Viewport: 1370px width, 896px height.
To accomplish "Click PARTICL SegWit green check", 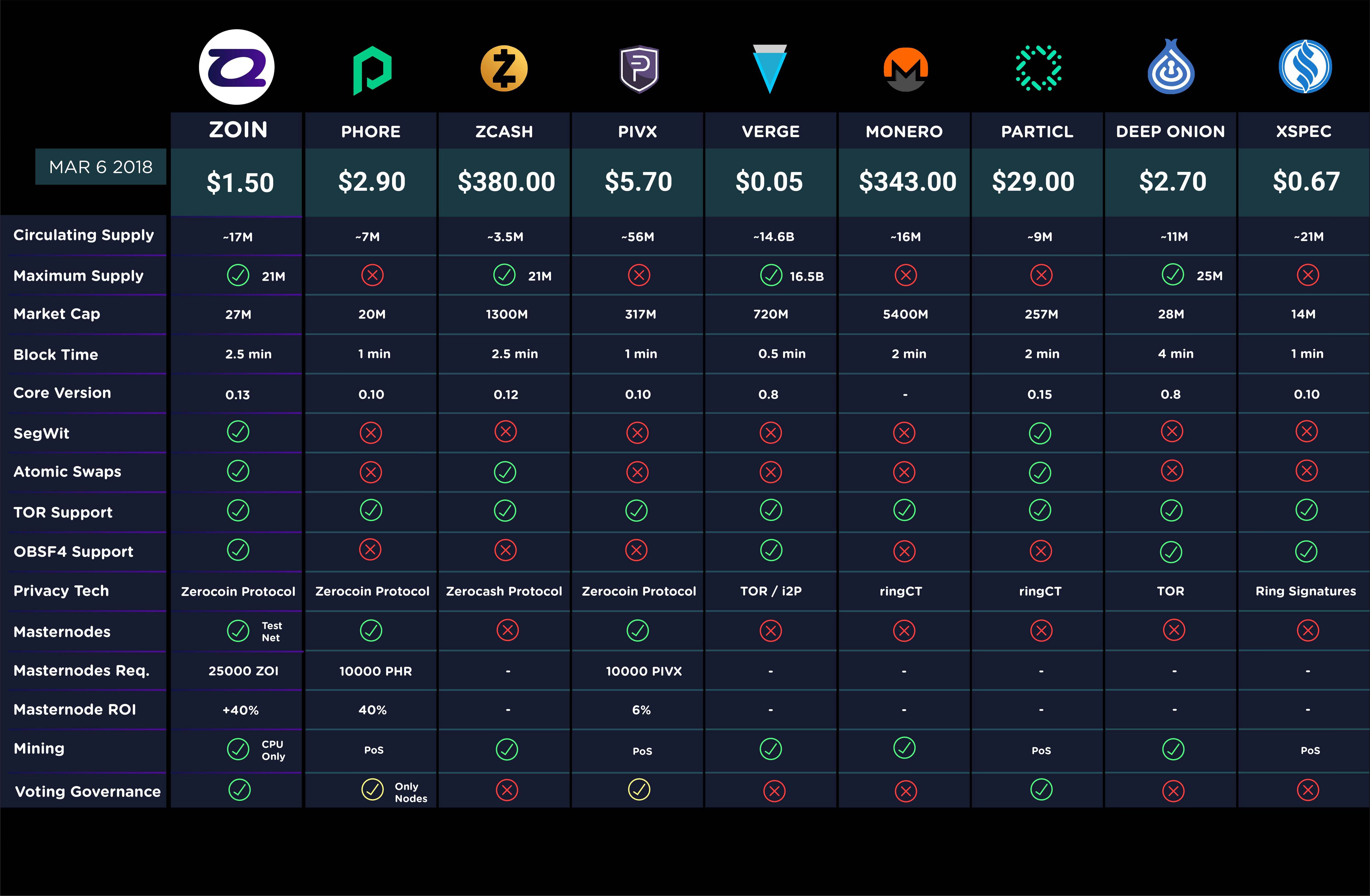I will tap(1040, 433).
